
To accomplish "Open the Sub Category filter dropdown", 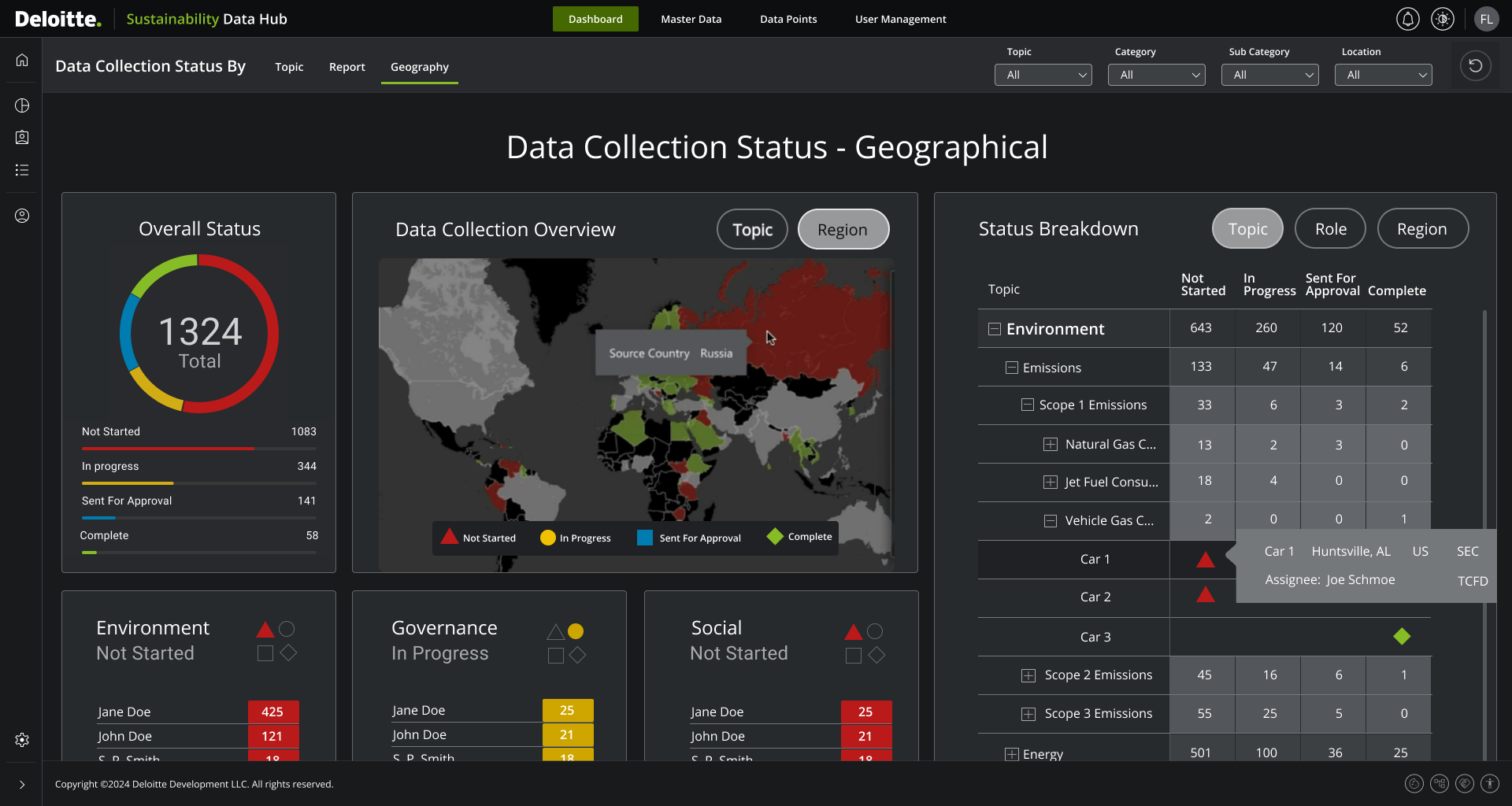I will (1269, 75).
